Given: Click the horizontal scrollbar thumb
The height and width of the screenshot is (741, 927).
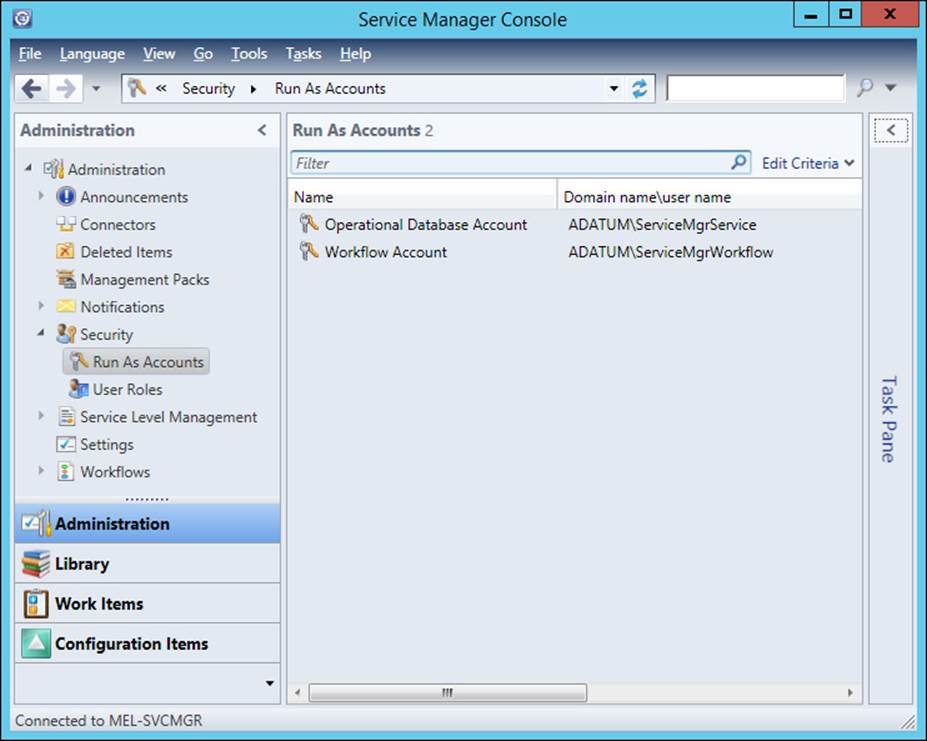Looking at the screenshot, I should pyautogui.click(x=448, y=692).
